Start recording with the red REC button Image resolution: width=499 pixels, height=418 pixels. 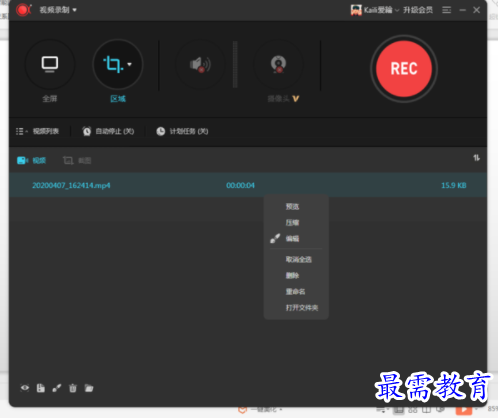[404, 69]
